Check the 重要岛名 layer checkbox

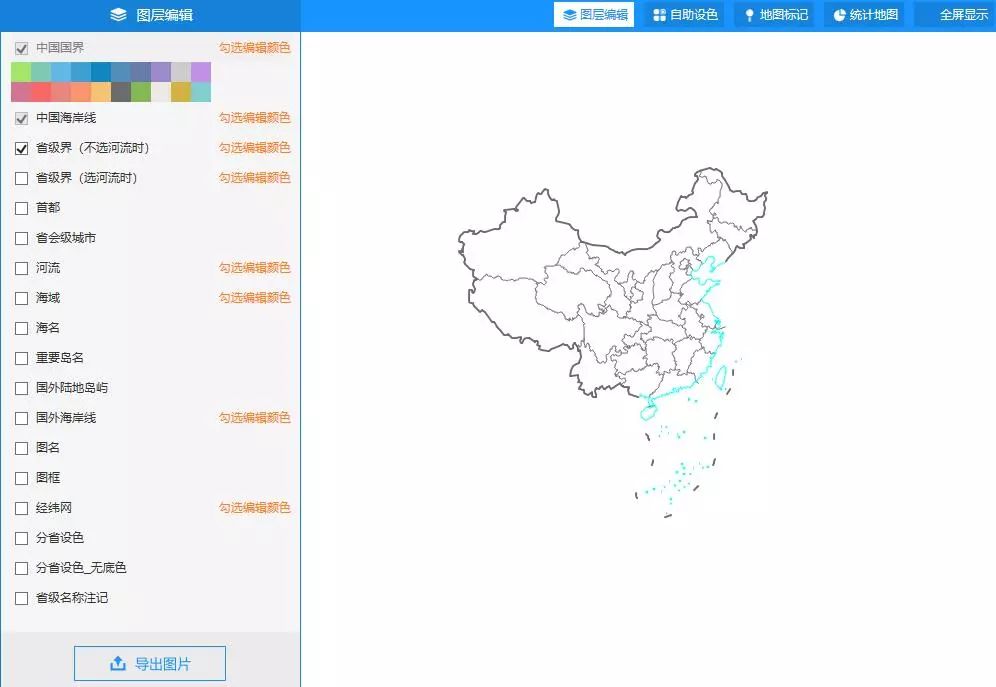[x=22, y=358]
